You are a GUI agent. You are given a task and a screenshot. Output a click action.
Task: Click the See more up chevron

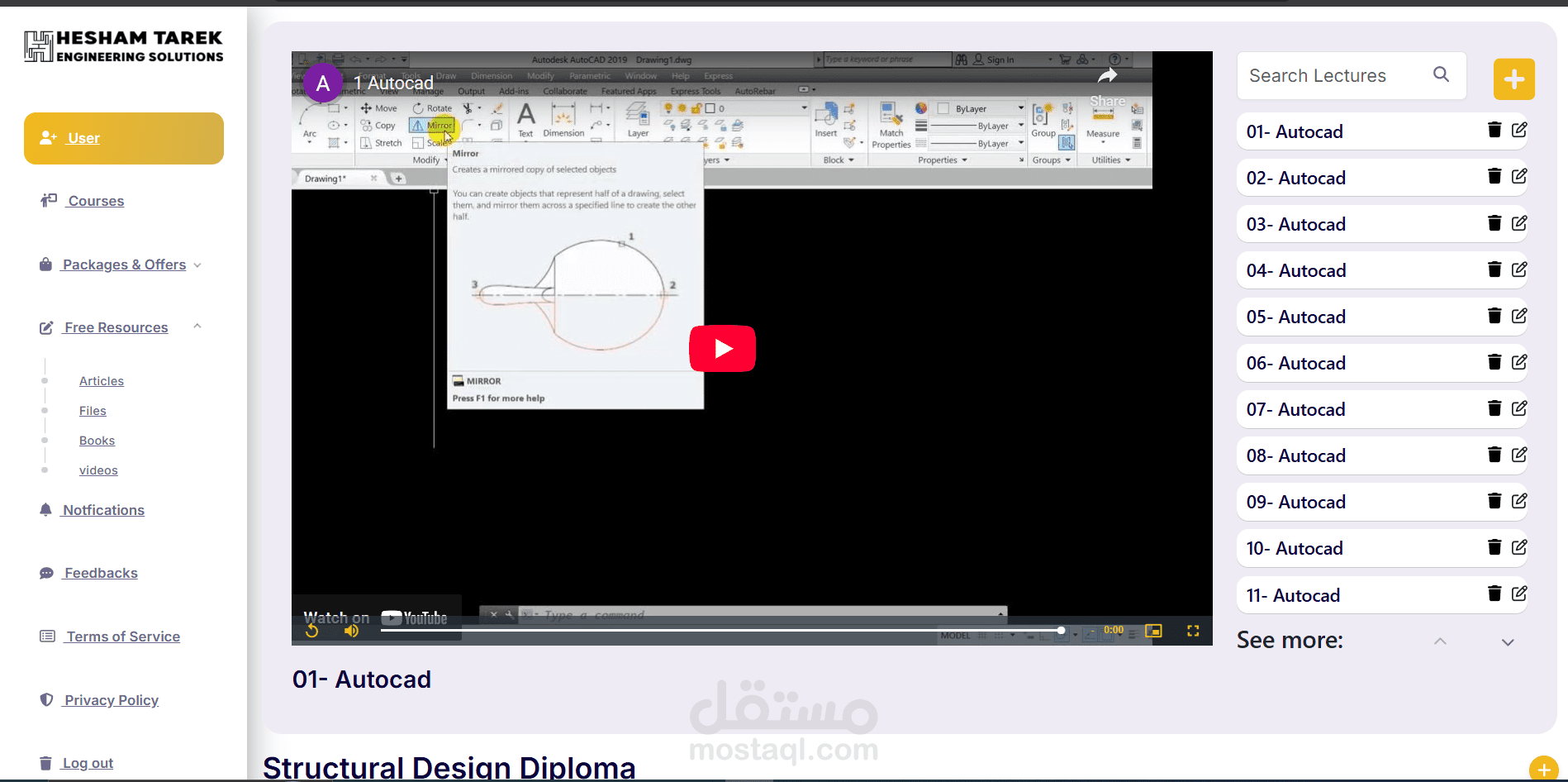tap(1440, 641)
